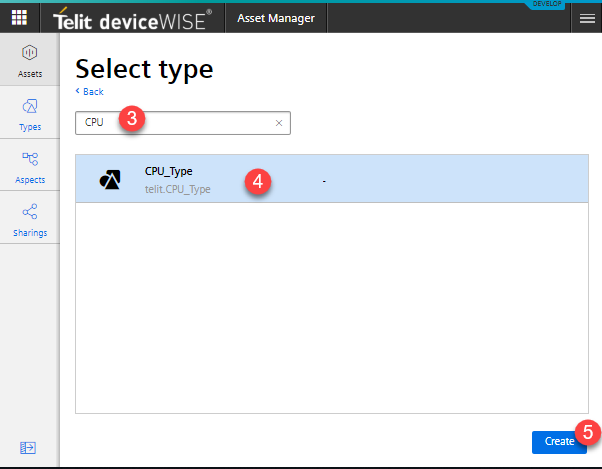Viewport: 602px width, 469px height.
Task: Open the Assets sidebar section
Action: click(30, 59)
